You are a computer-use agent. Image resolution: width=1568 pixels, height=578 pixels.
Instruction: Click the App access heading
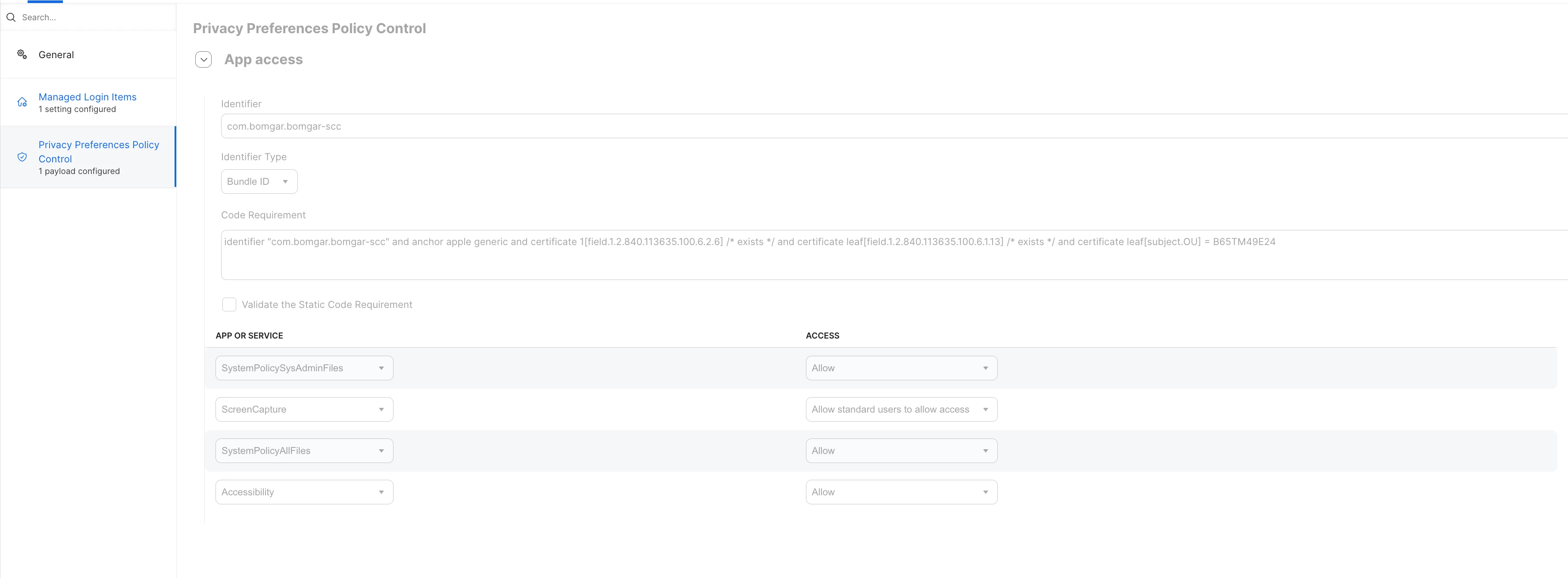[264, 59]
